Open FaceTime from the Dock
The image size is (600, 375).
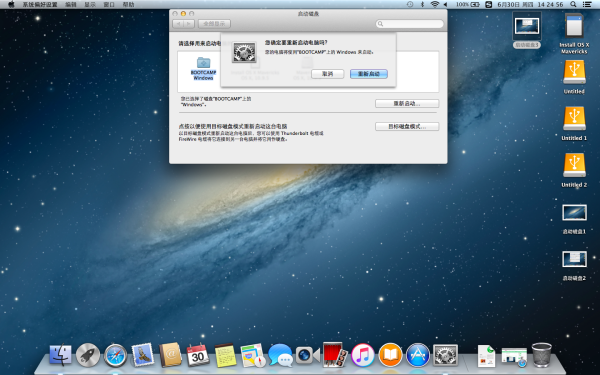pos(308,355)
